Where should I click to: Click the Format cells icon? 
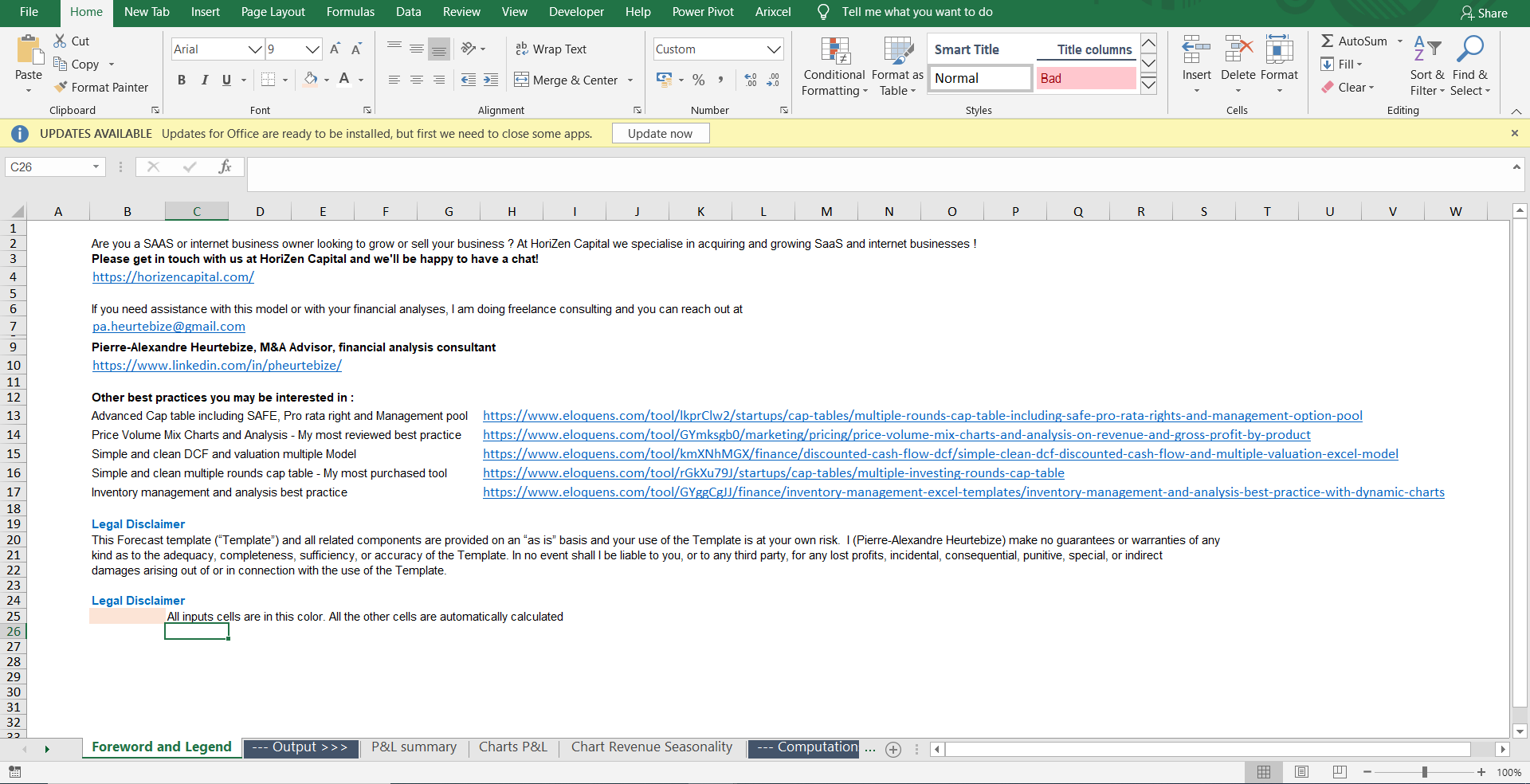tap(1279, 49)
